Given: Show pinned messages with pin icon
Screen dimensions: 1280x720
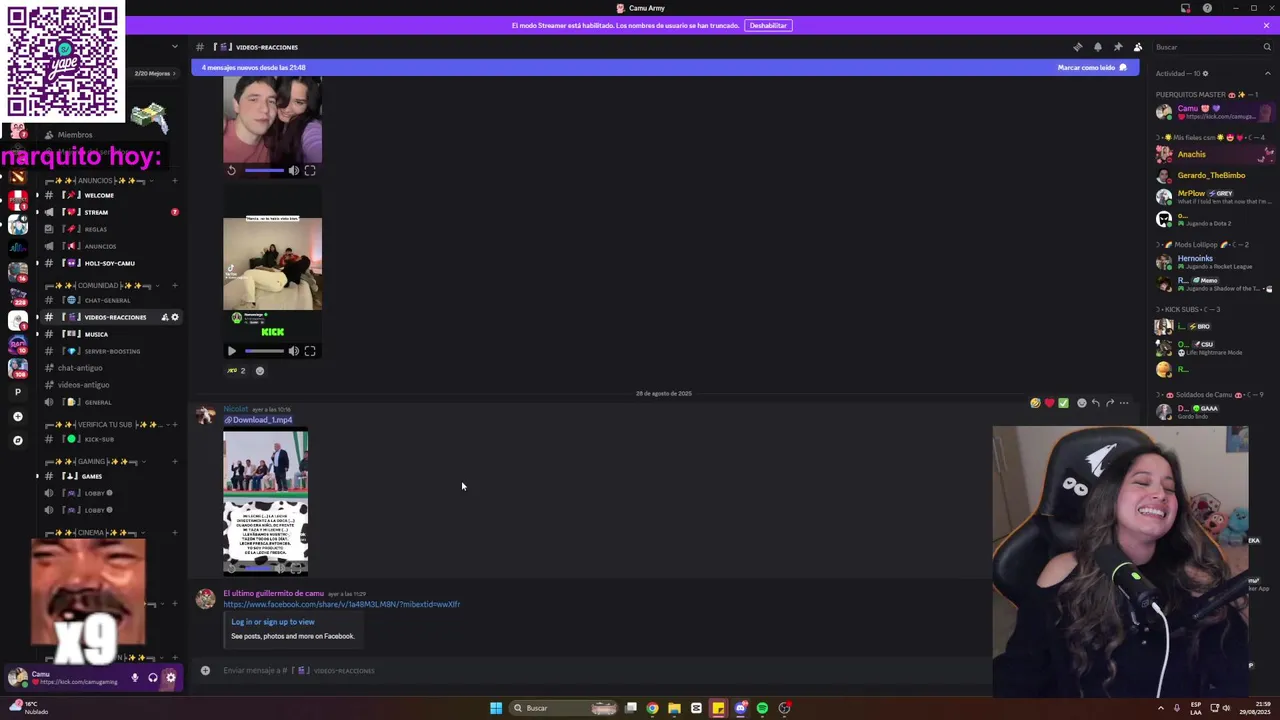Looking at the screenshot, I should [x=1117, y=47].
